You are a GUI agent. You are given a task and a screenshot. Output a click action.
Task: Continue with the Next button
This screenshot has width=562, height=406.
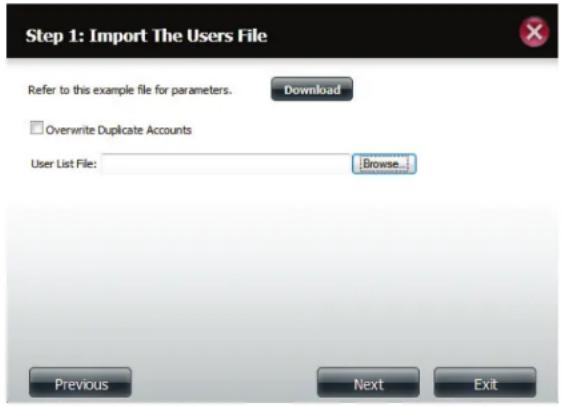pyautogui.click(x=368, y=383)
